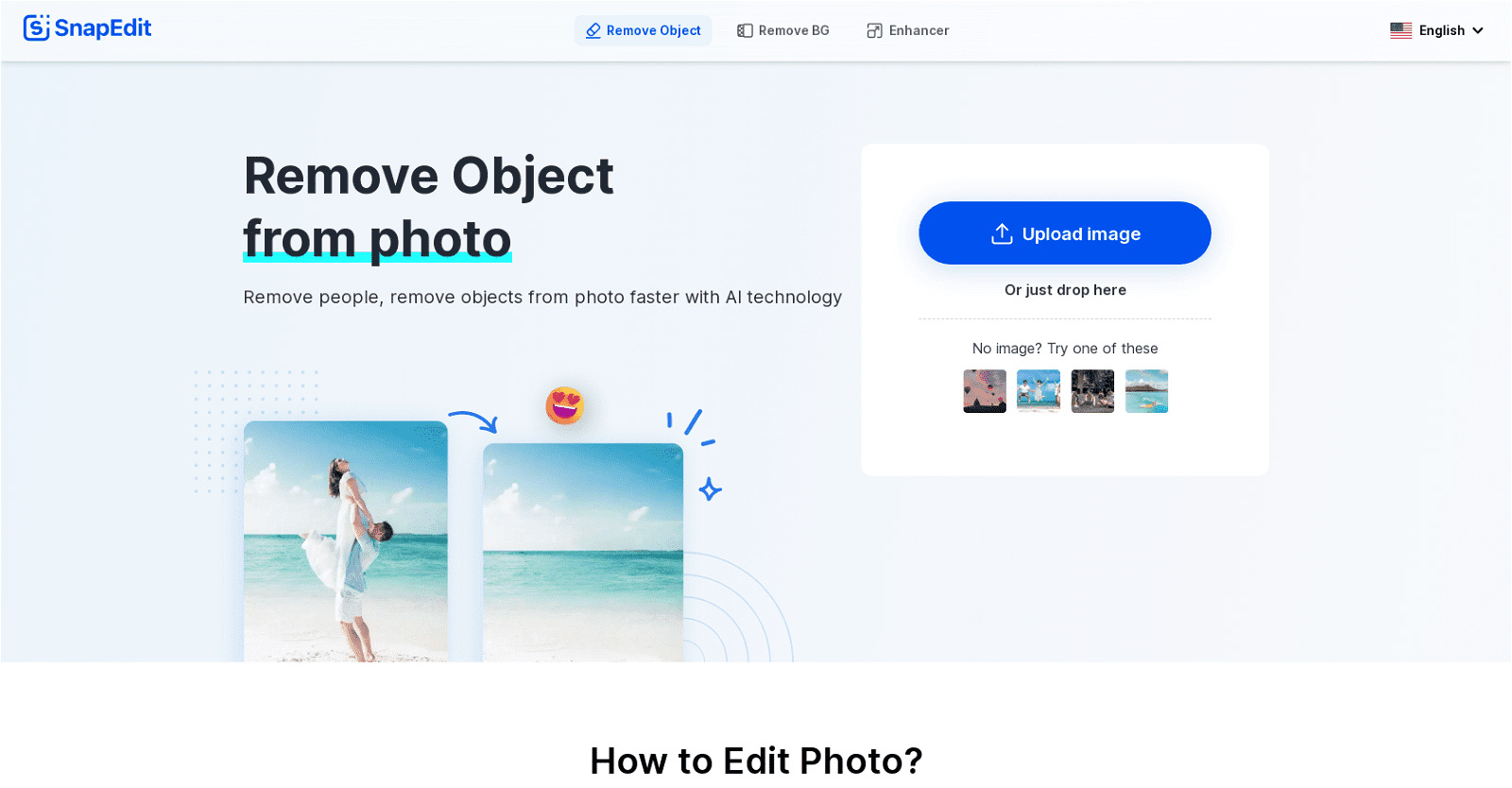This screenshot has height=788, width=1512.
Task: Open the Enhancer tab
Action: 918,31
